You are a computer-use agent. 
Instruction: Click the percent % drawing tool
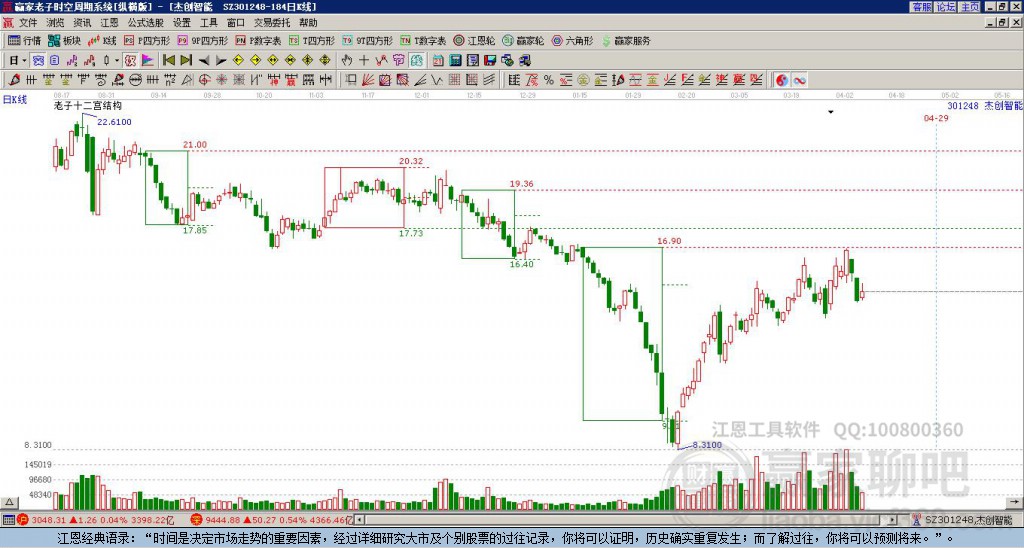coord(549,80)
